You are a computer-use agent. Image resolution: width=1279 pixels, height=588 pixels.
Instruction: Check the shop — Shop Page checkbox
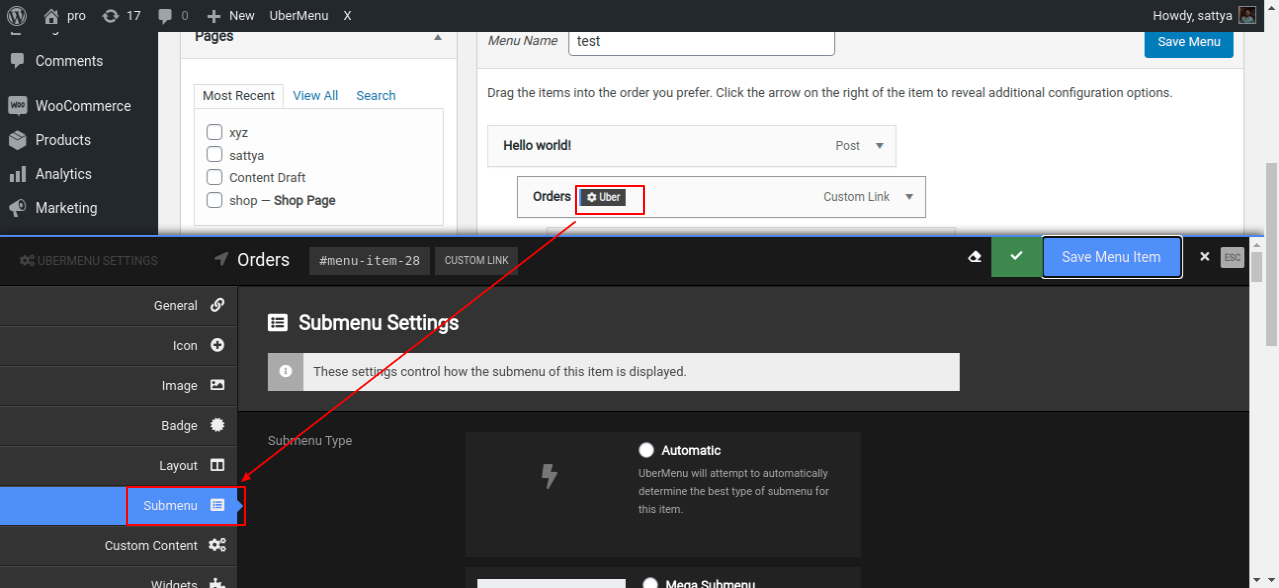(x=214, y=200)
